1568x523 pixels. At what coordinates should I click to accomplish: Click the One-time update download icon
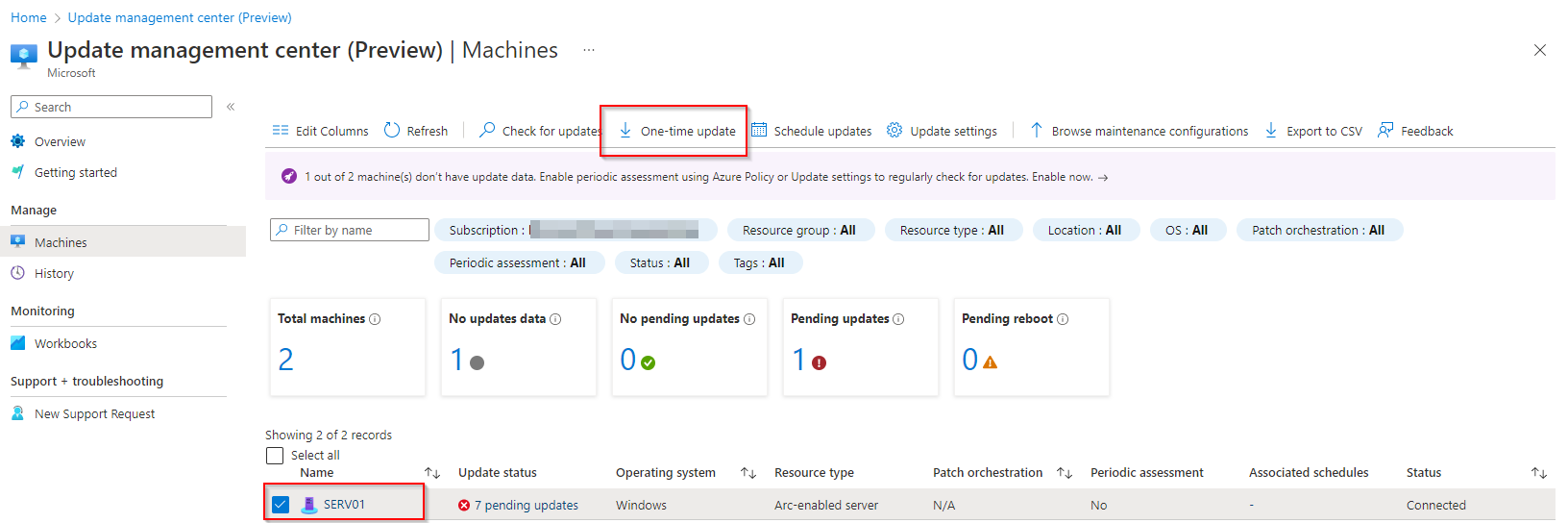pyautogui.click(x=625, y=130)
